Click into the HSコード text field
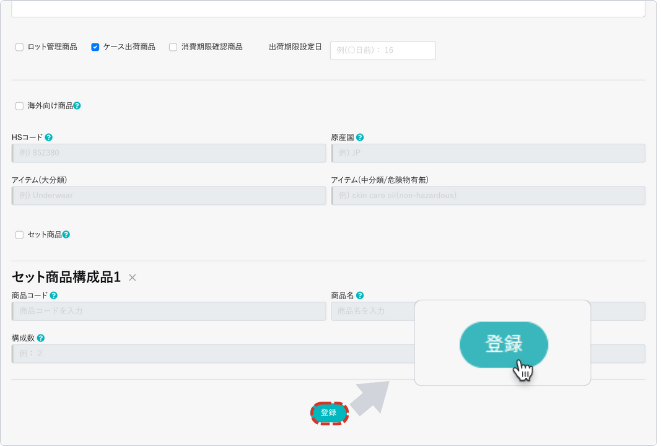This screenshot has width=661, height=446. click(169, 153)
